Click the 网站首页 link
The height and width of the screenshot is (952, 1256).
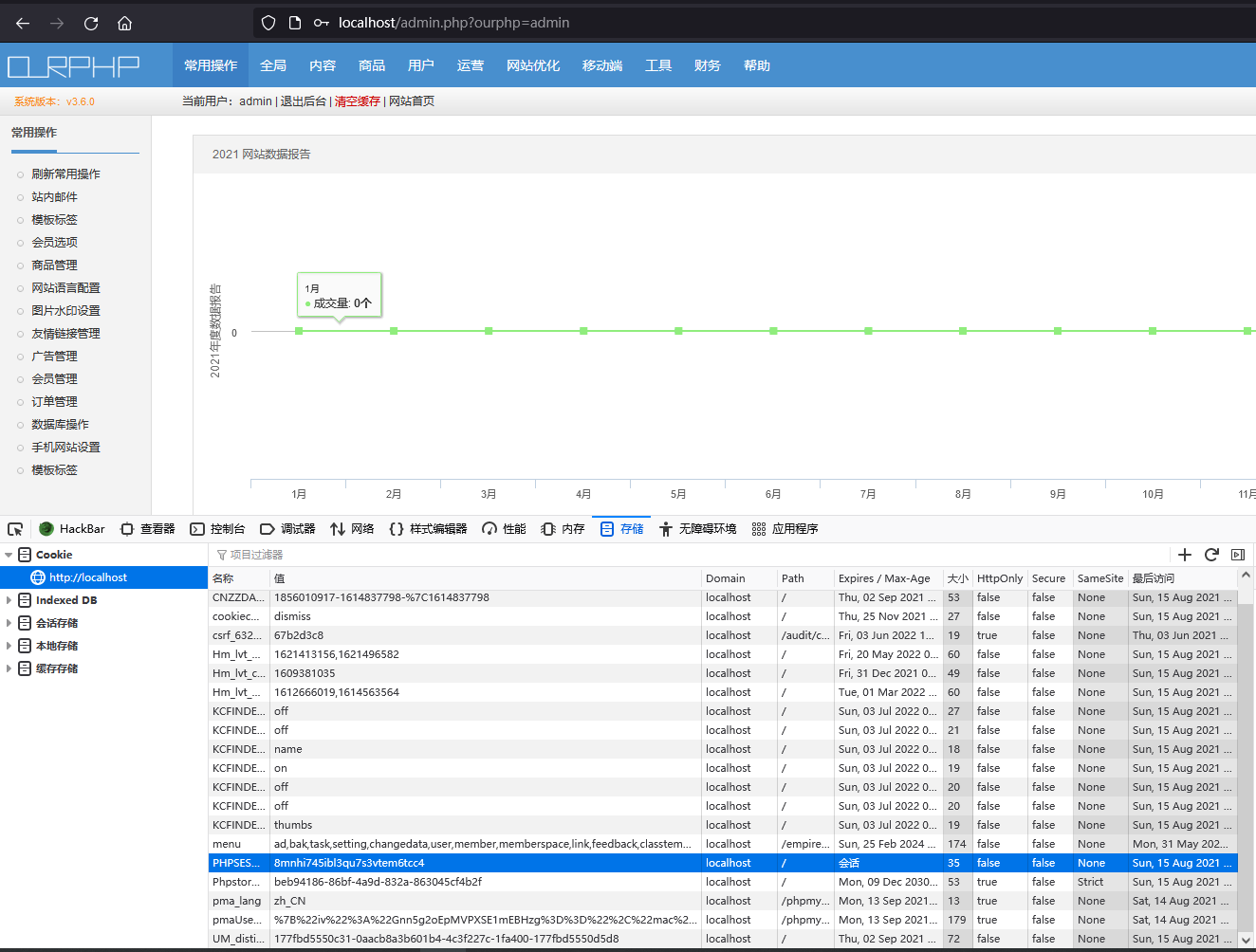[412, 101]
